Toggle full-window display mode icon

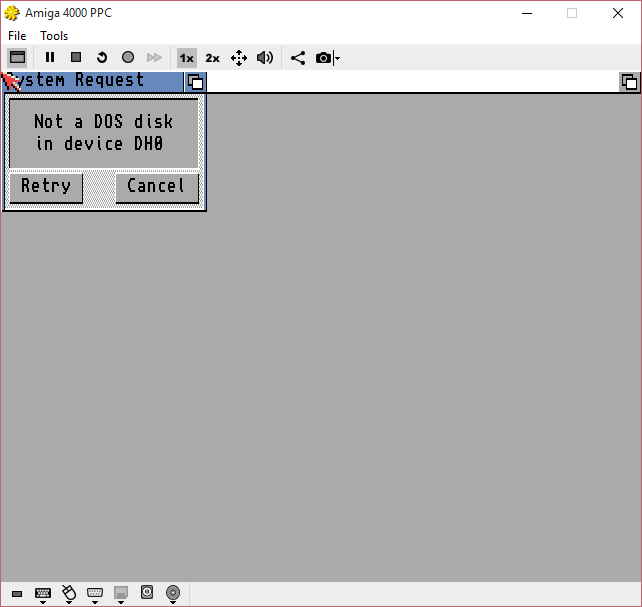[17, 57]
